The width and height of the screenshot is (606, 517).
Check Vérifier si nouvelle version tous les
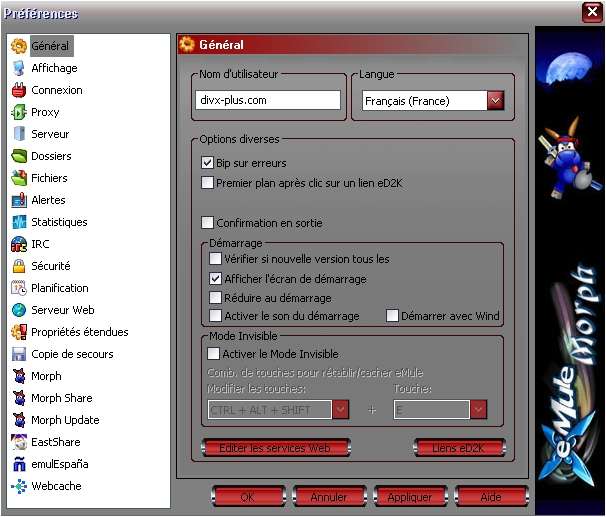tap(215, 258)
